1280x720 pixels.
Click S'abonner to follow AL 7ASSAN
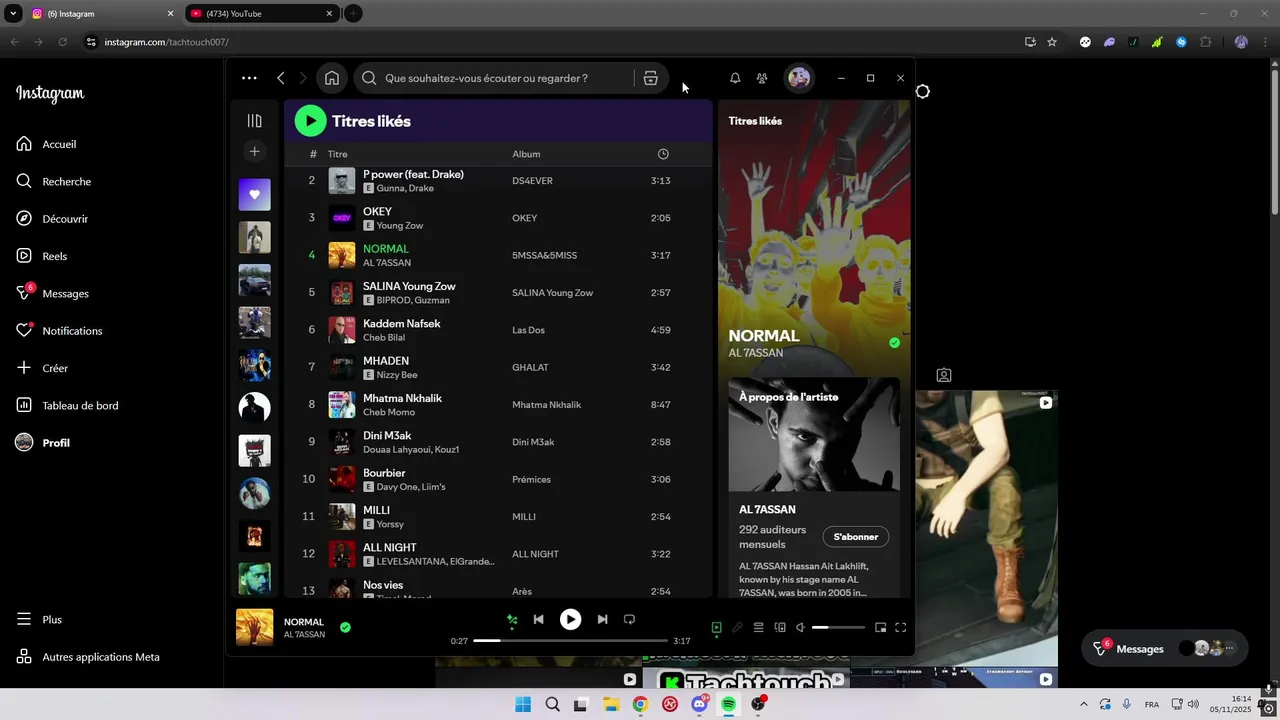856,537
